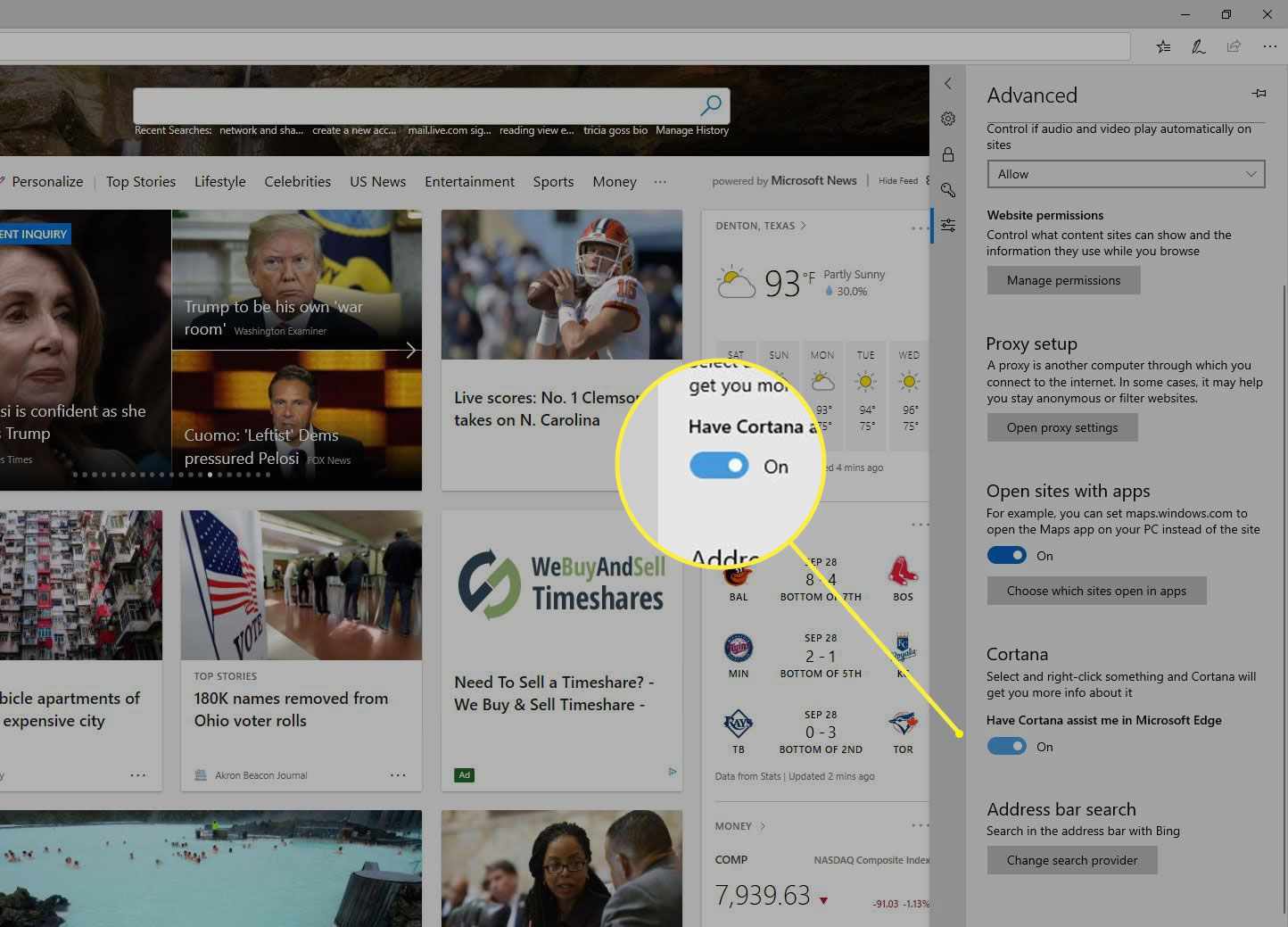Click recent search 'tricia goss bio'
Viewport: 1288px width, 927px height.
point(615,130)
